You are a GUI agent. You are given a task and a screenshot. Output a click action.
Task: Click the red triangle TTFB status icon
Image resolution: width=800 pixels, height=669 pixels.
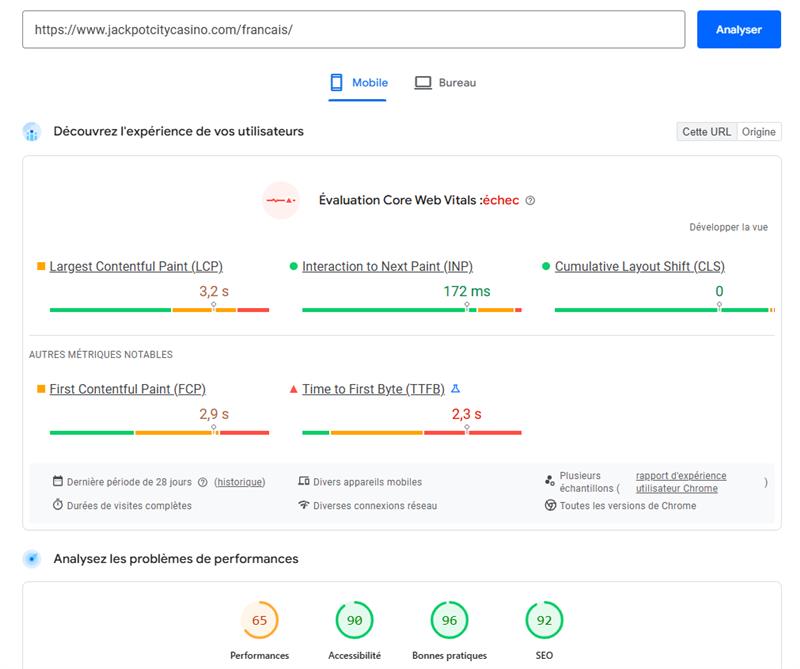click(x=293, y=389)
